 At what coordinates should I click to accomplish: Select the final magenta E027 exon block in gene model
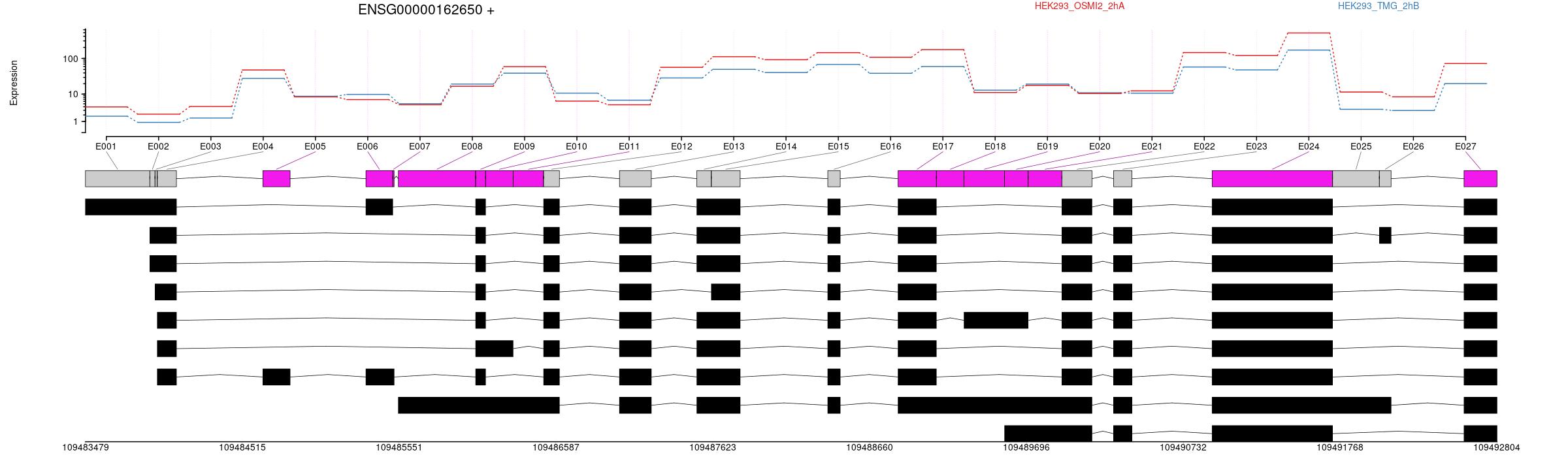[1480, 179]
